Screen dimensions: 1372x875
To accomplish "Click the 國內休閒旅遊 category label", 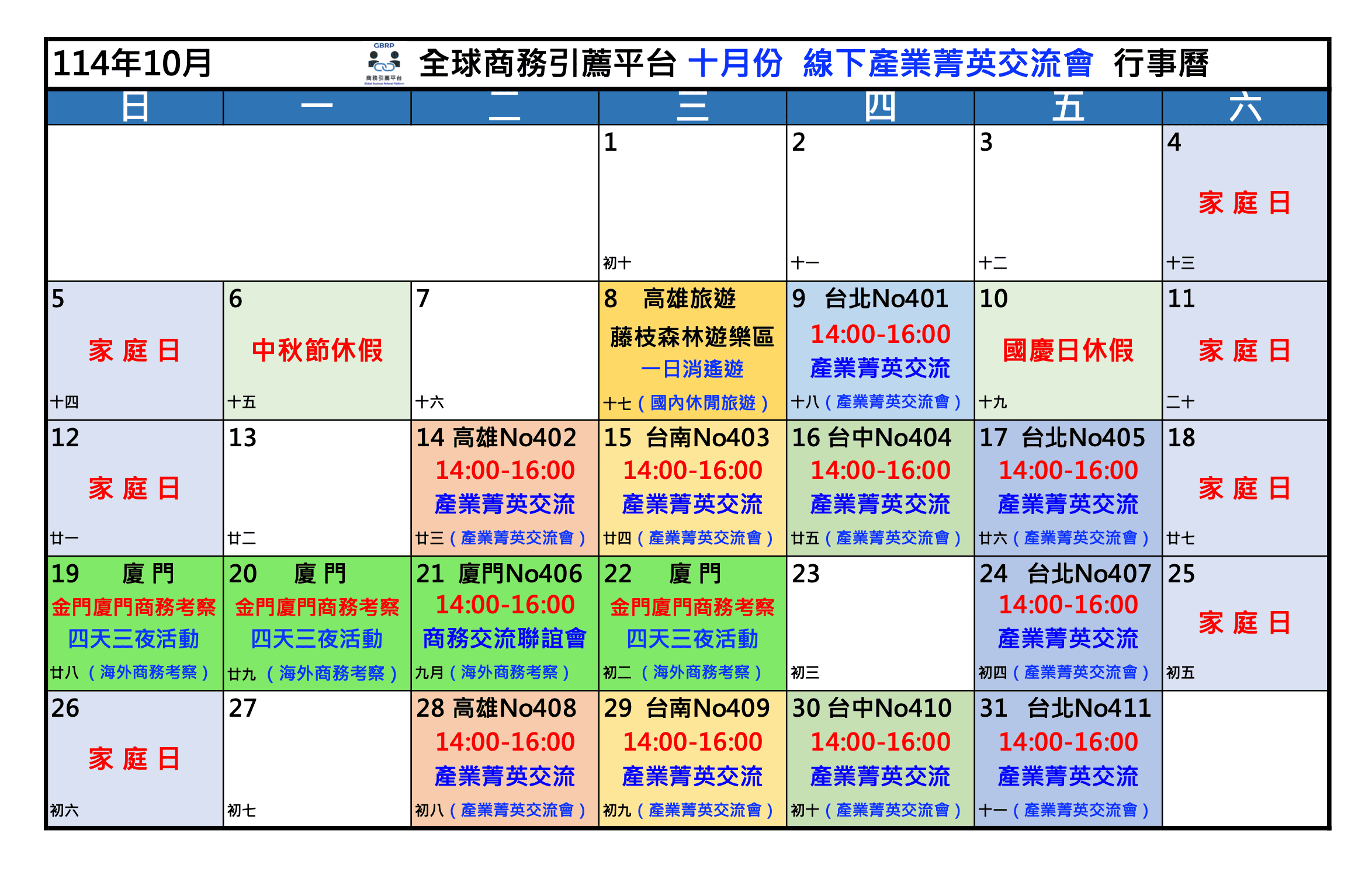I will tap(703, 402).
